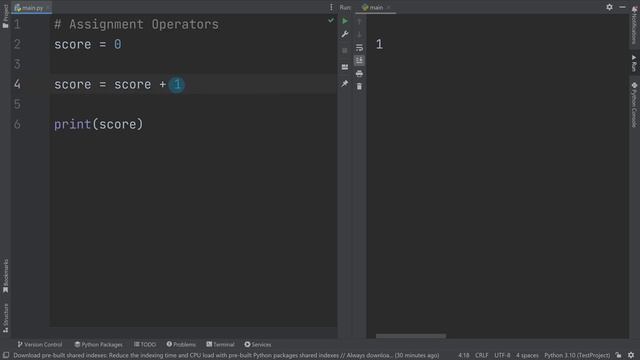Open editor tab options kebab menu

[x=331, y=7]
